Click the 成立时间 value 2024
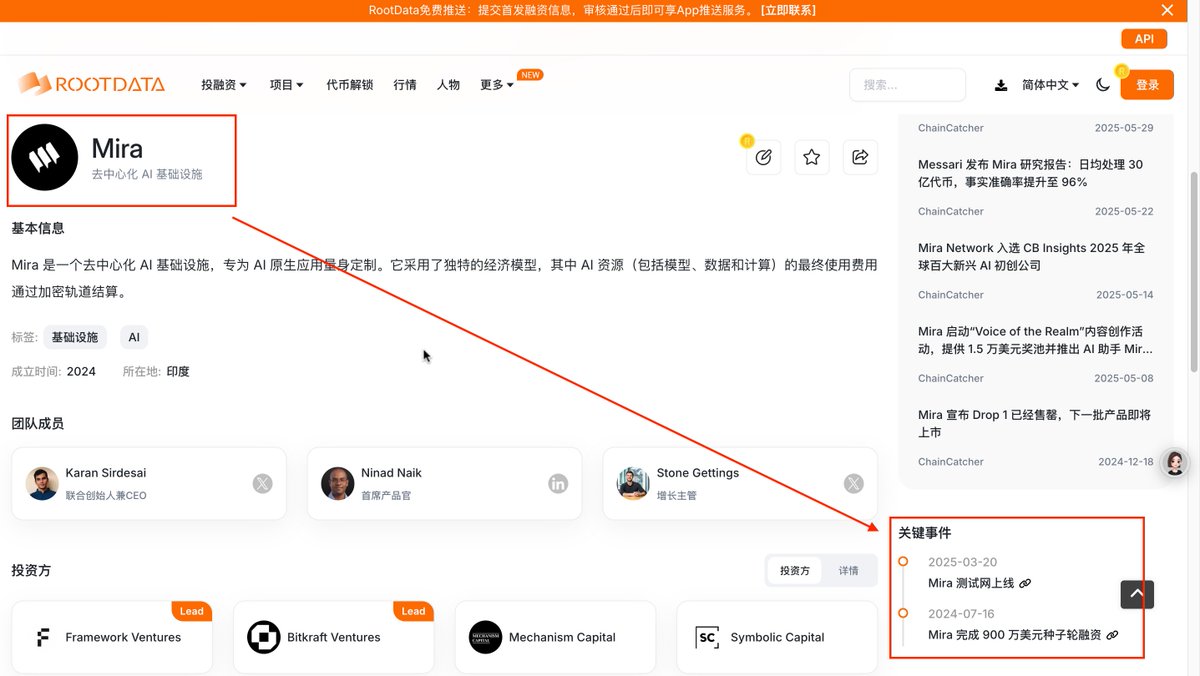The height and width of the screenshot is (676, 1200). (81, 372)
